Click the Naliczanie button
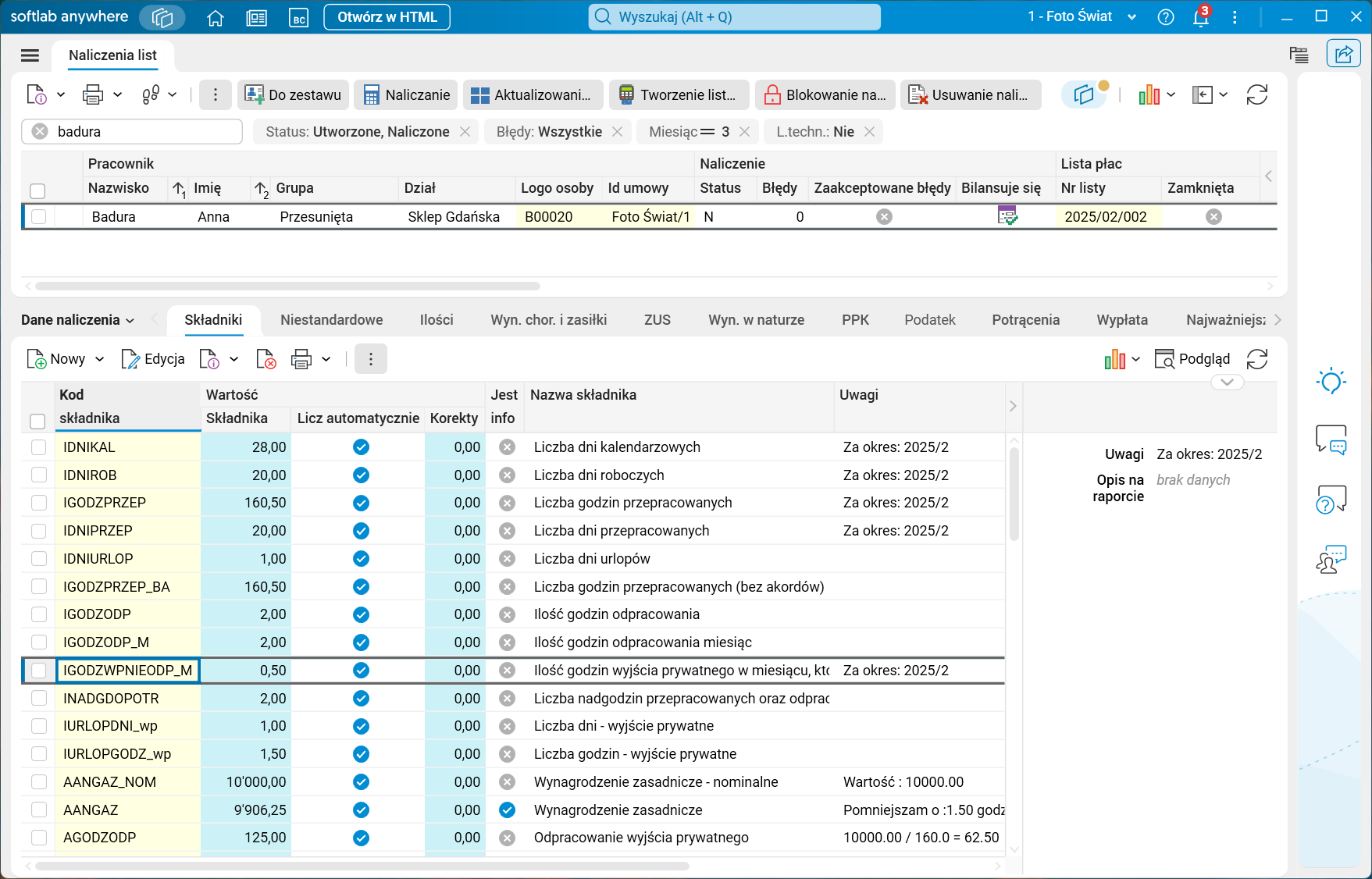Image resolution: width=1372 pixels, height=879 pixels. (x=406, y=95)
